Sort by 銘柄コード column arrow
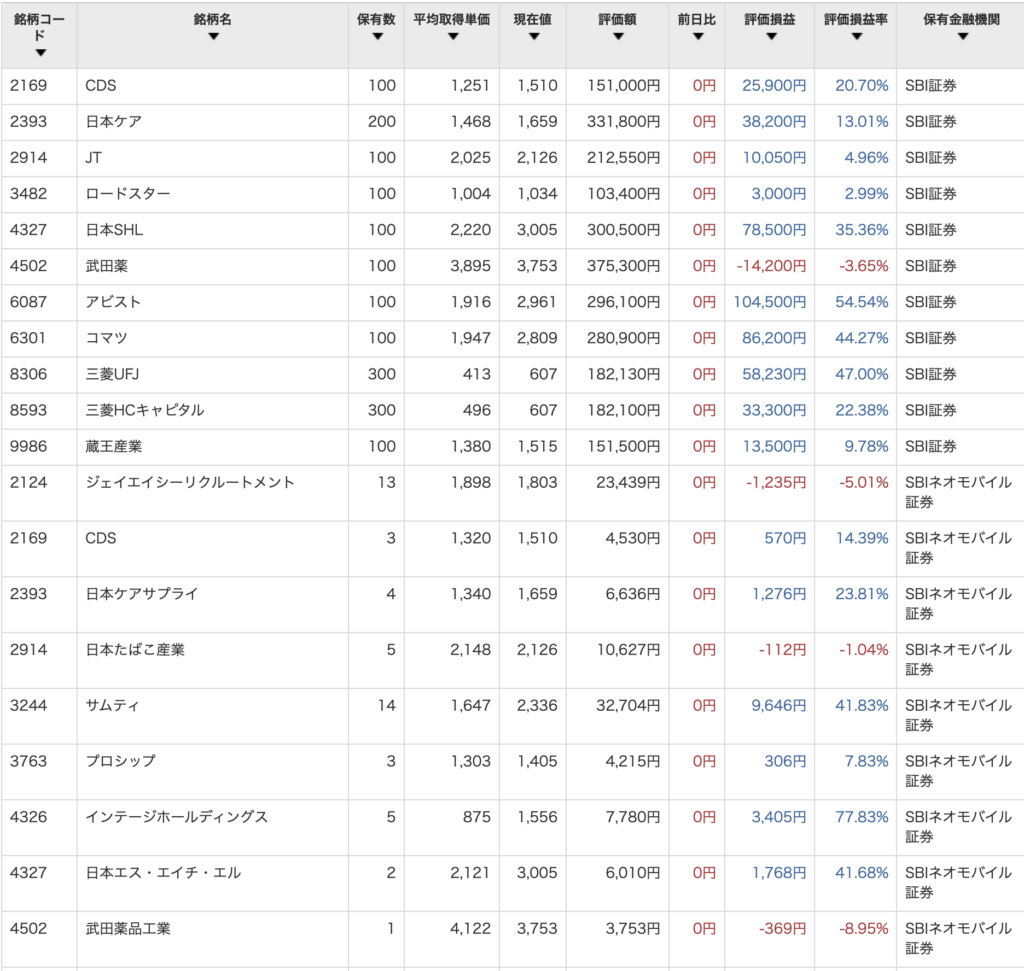 pos(40,52)
